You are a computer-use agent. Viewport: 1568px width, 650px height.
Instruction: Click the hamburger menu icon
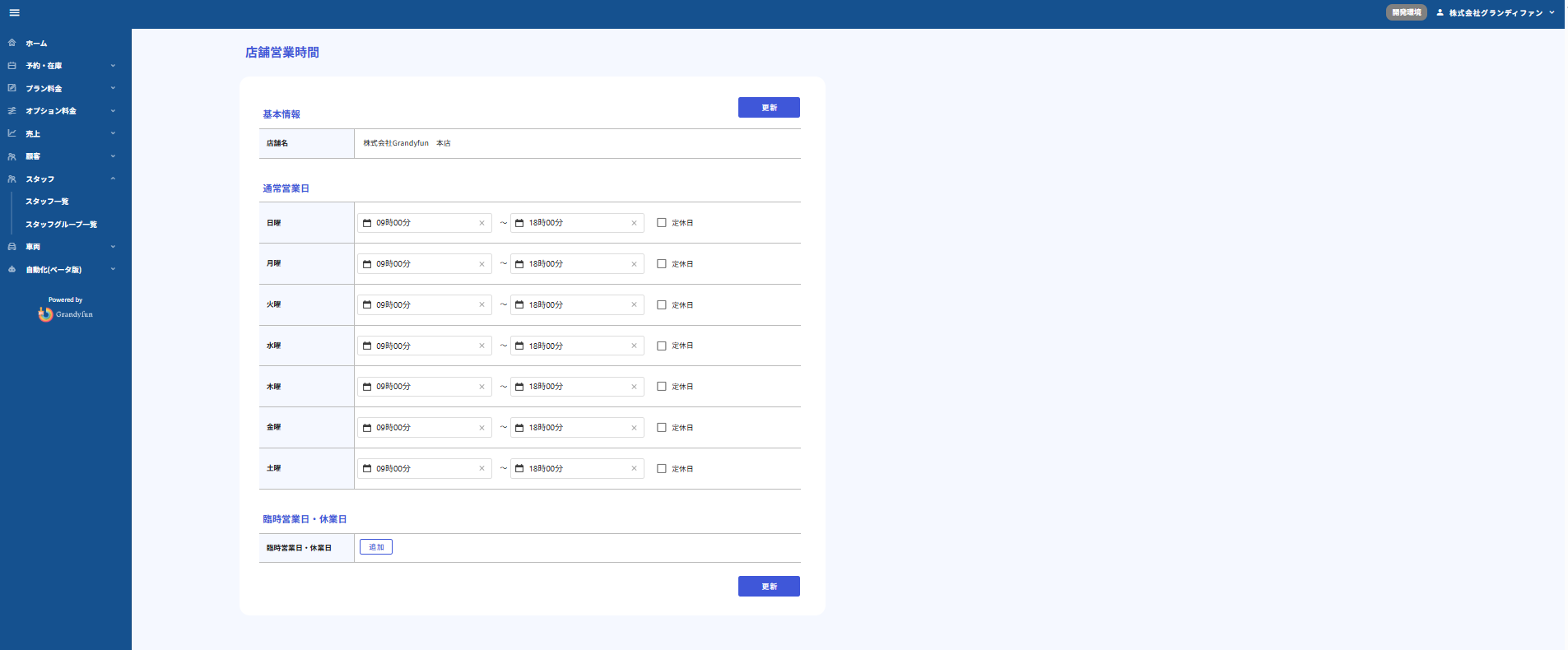tap(14, 12)
